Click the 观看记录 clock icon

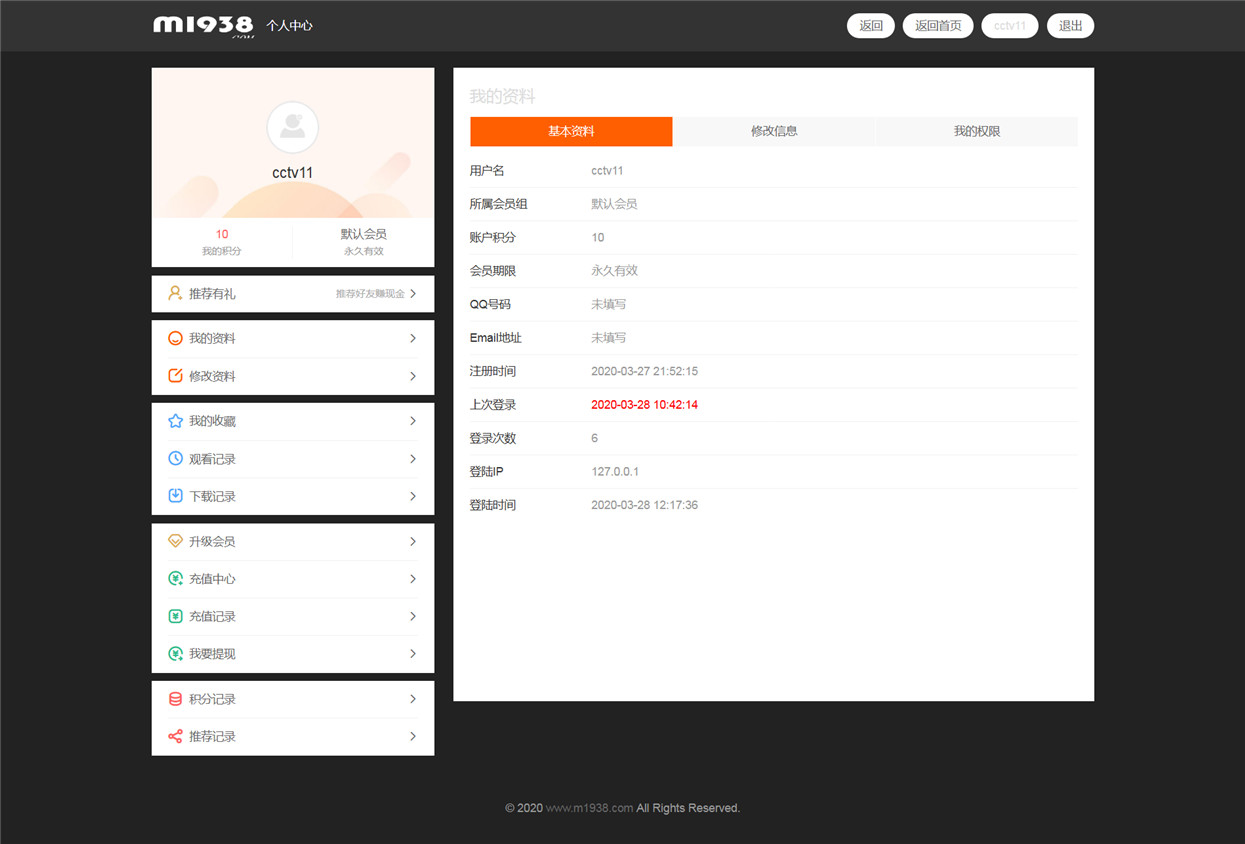click(x=175, y=459)
